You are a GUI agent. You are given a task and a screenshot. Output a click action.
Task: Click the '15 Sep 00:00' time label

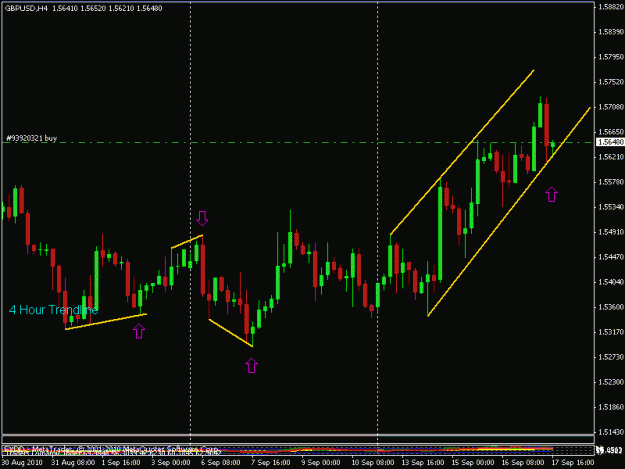click(473, 463)
